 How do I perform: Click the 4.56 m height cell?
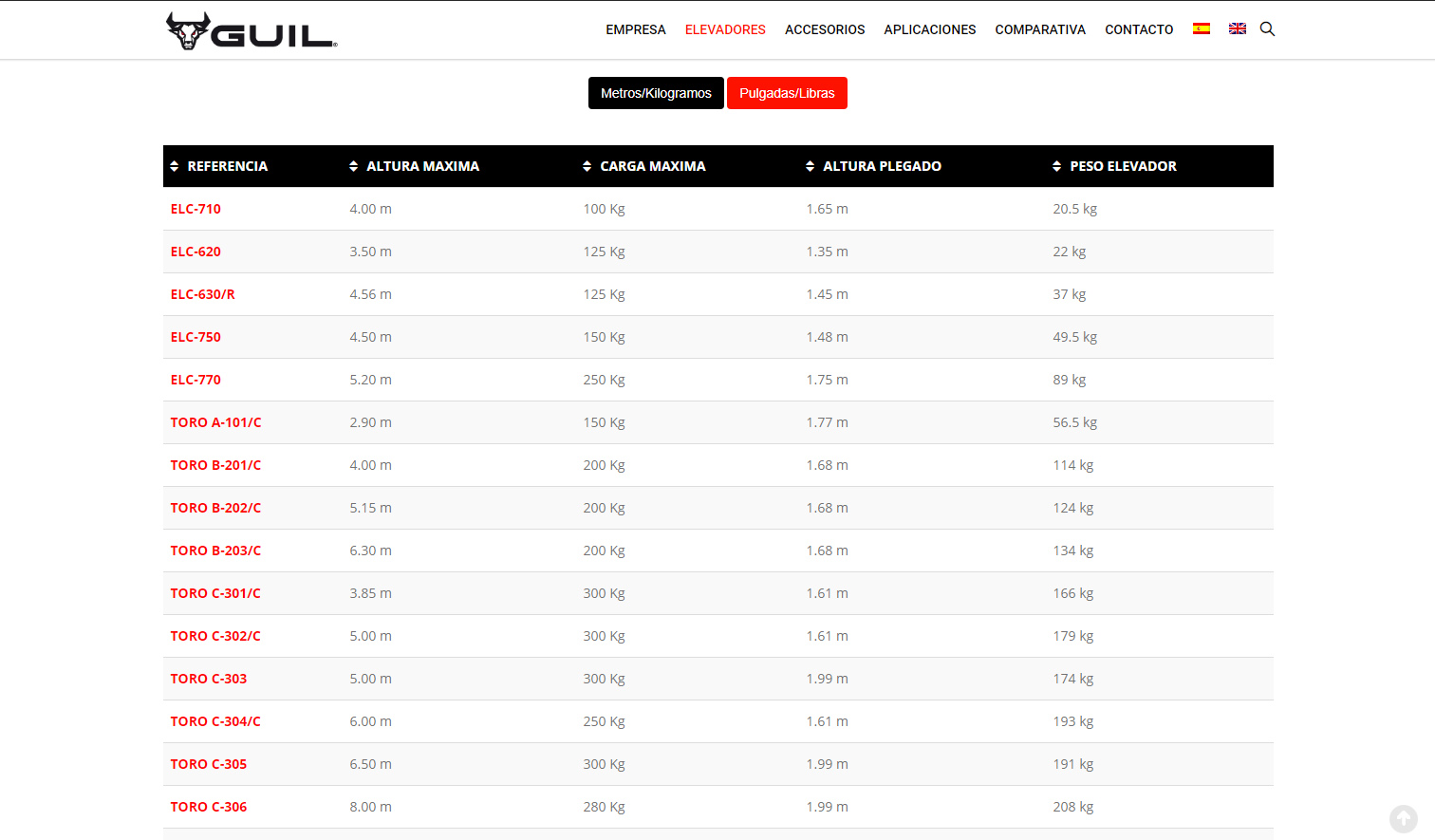tap(371, 294)
